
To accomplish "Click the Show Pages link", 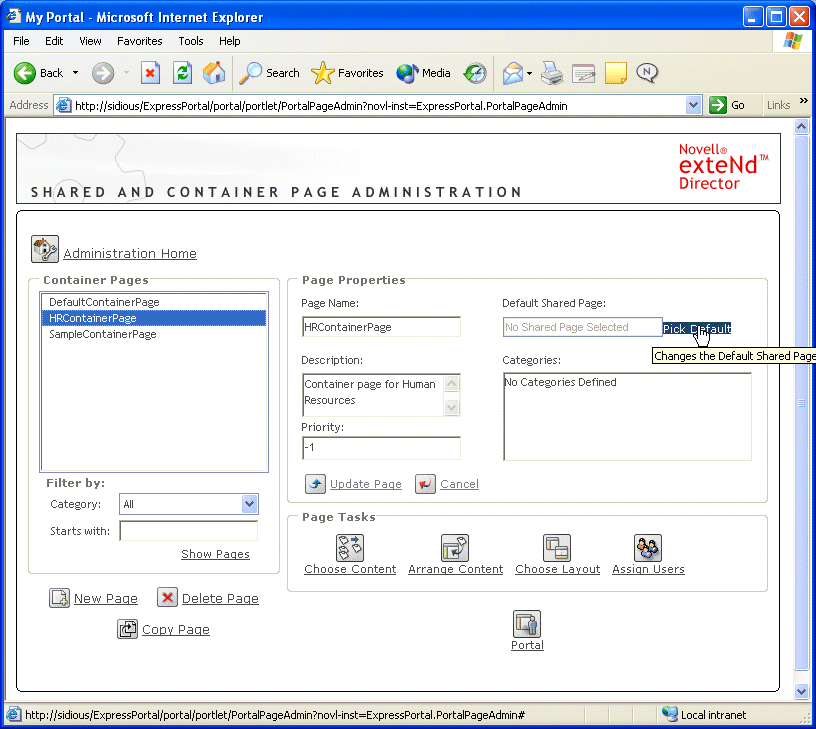I will coord(215,554).
